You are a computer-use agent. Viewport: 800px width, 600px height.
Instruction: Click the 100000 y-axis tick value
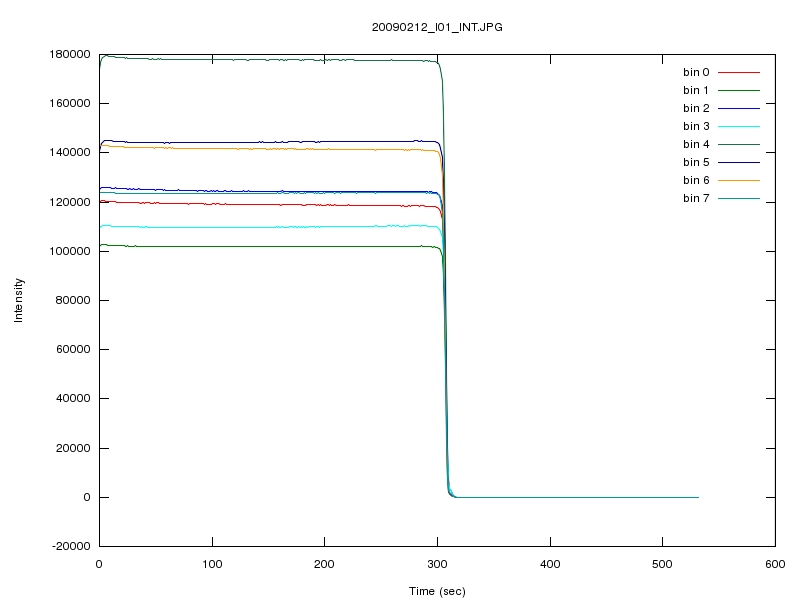click(70, 251)
